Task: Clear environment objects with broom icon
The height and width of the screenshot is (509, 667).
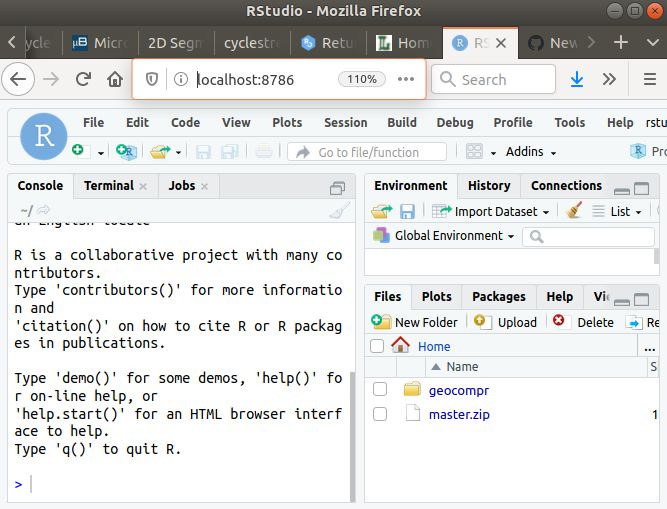Action: [574, 210]
